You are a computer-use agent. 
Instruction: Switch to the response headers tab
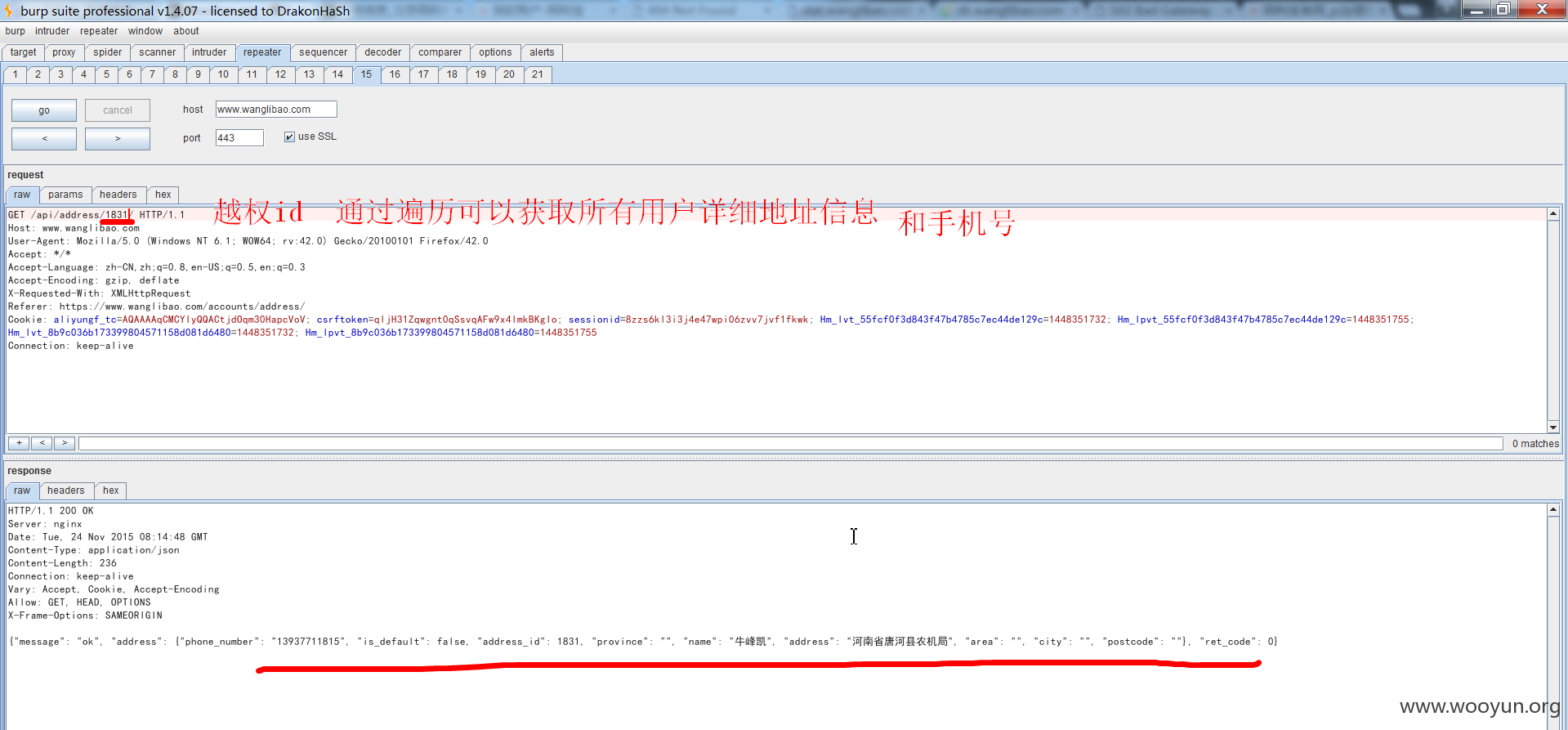(66, 490)
